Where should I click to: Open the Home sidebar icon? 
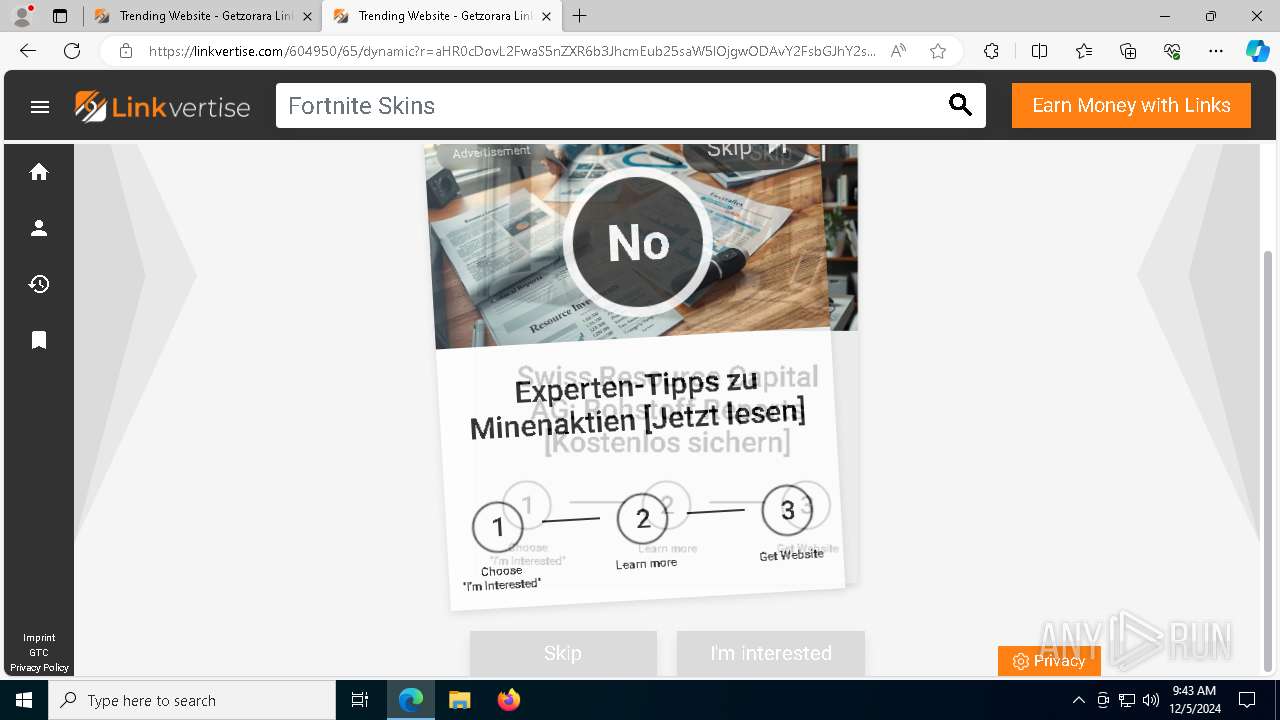(x=39, y=172)
